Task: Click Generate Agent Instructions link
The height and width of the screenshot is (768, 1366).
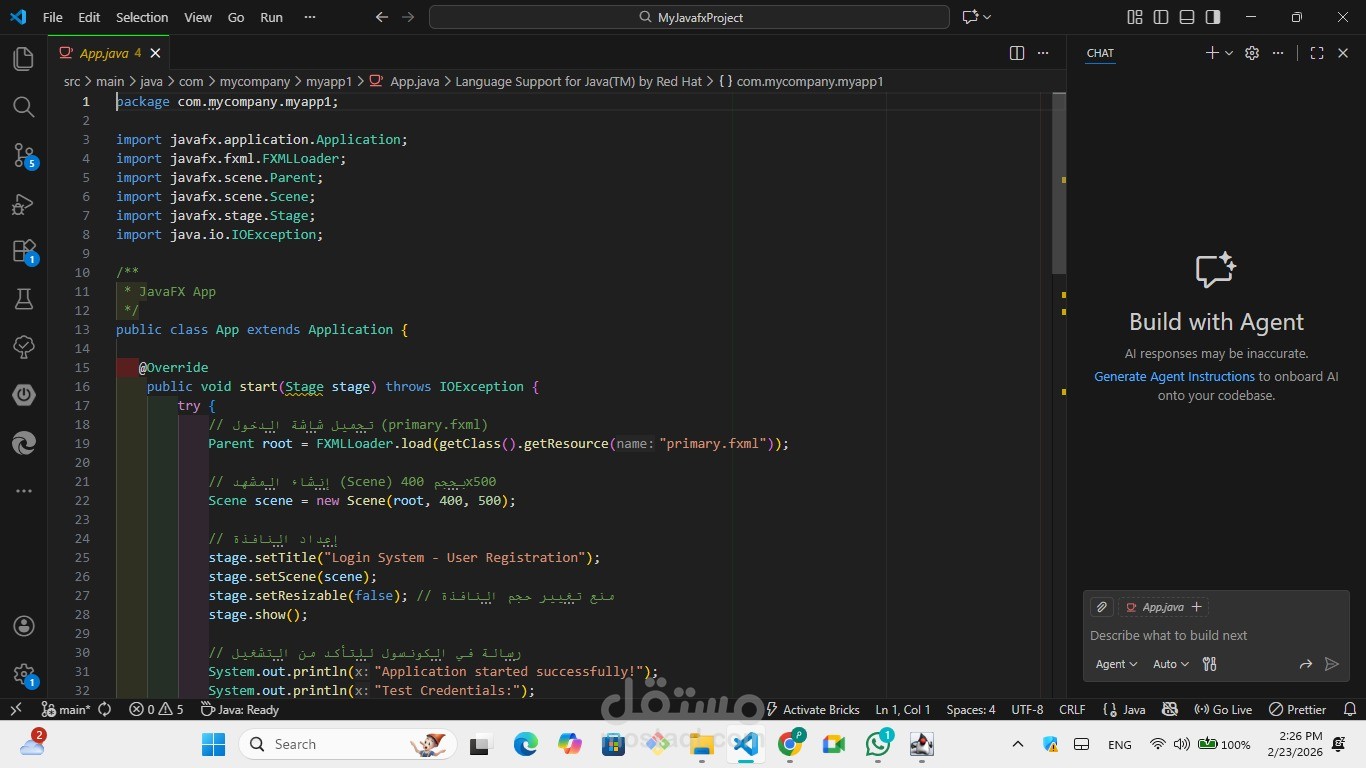Action: (1174, 377)
